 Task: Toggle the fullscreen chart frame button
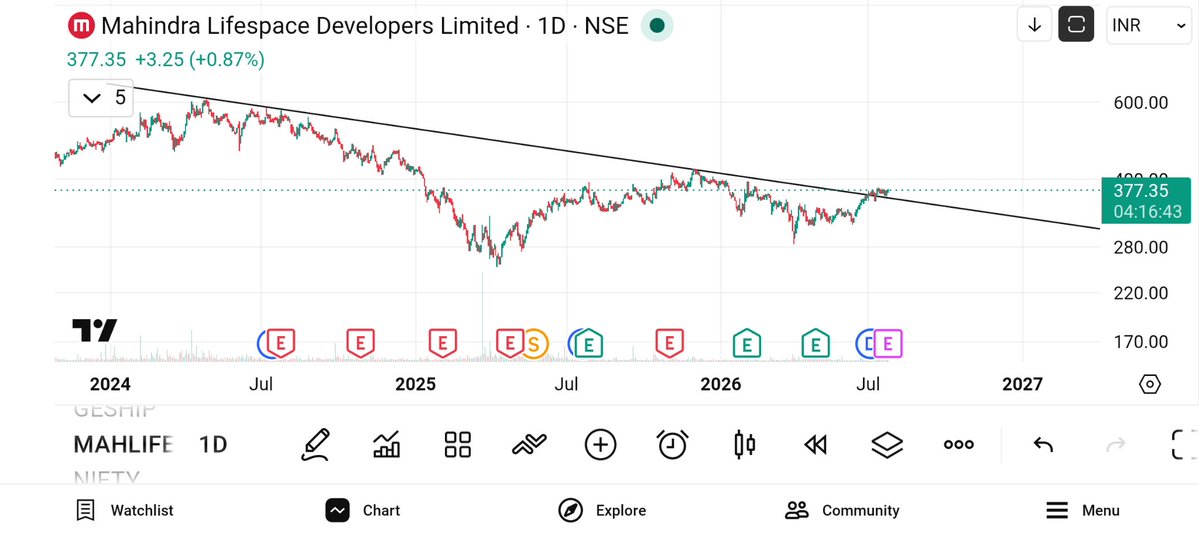pos(1076,25)
